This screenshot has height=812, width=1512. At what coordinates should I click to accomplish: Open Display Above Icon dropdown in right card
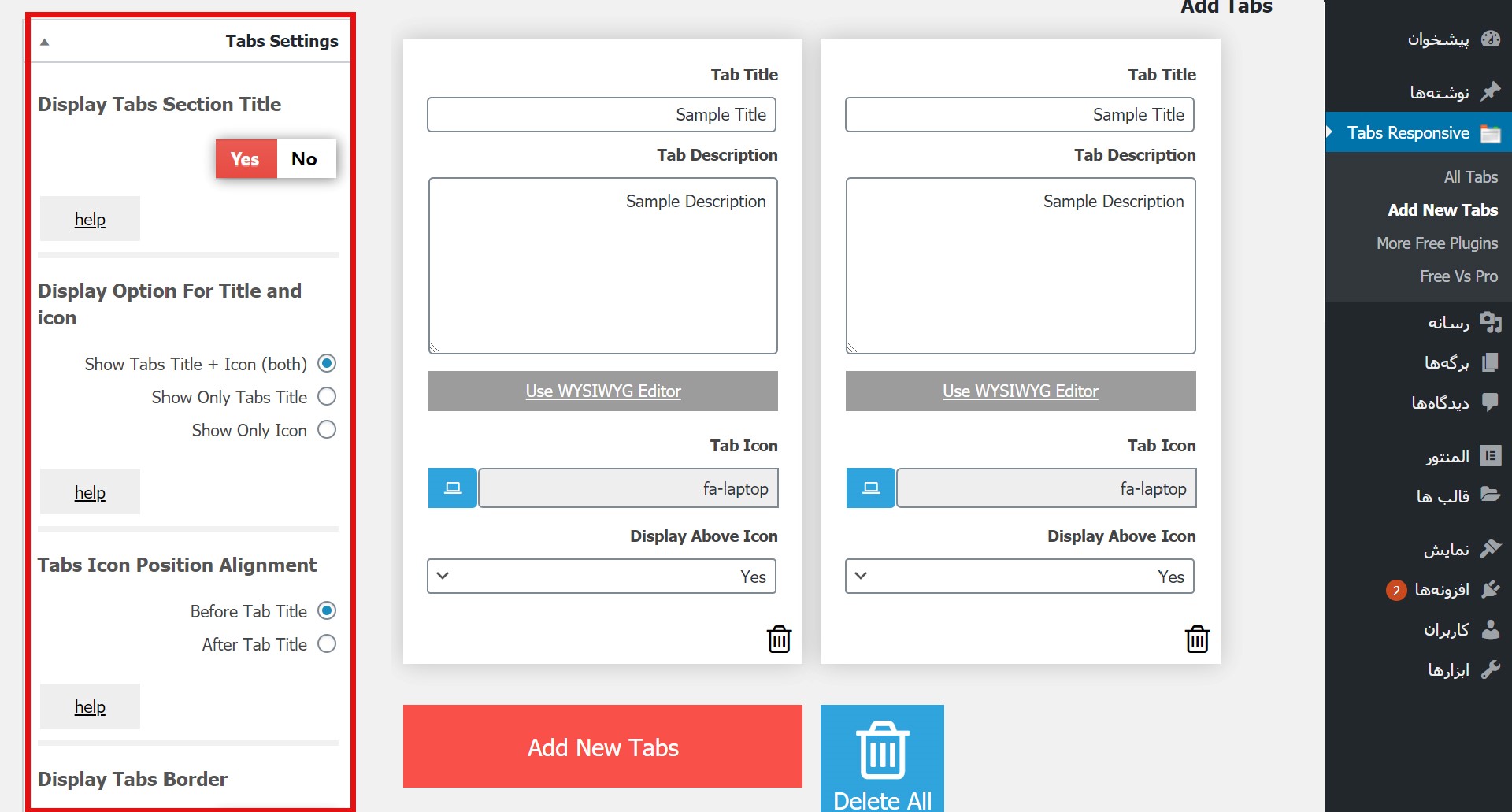[x=1020, y=577]
